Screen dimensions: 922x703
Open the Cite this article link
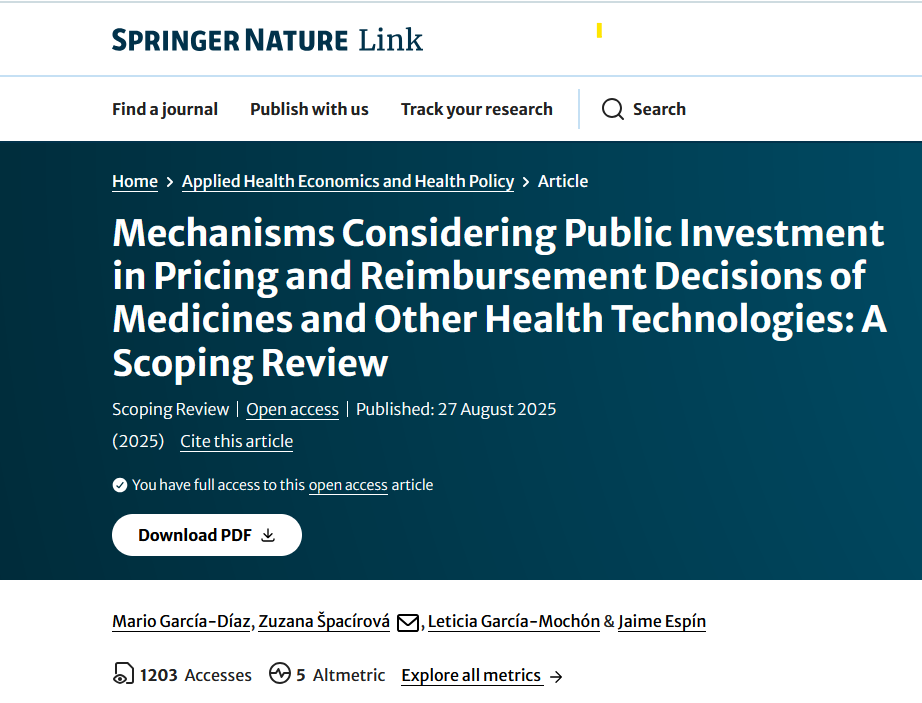(236, 441)
